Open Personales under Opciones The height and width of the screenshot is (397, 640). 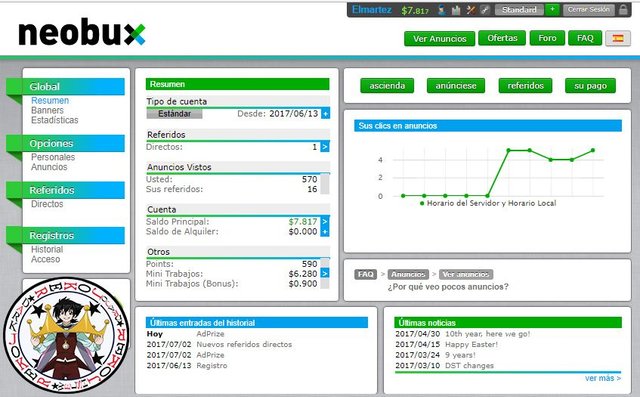[x=53, y=157]
